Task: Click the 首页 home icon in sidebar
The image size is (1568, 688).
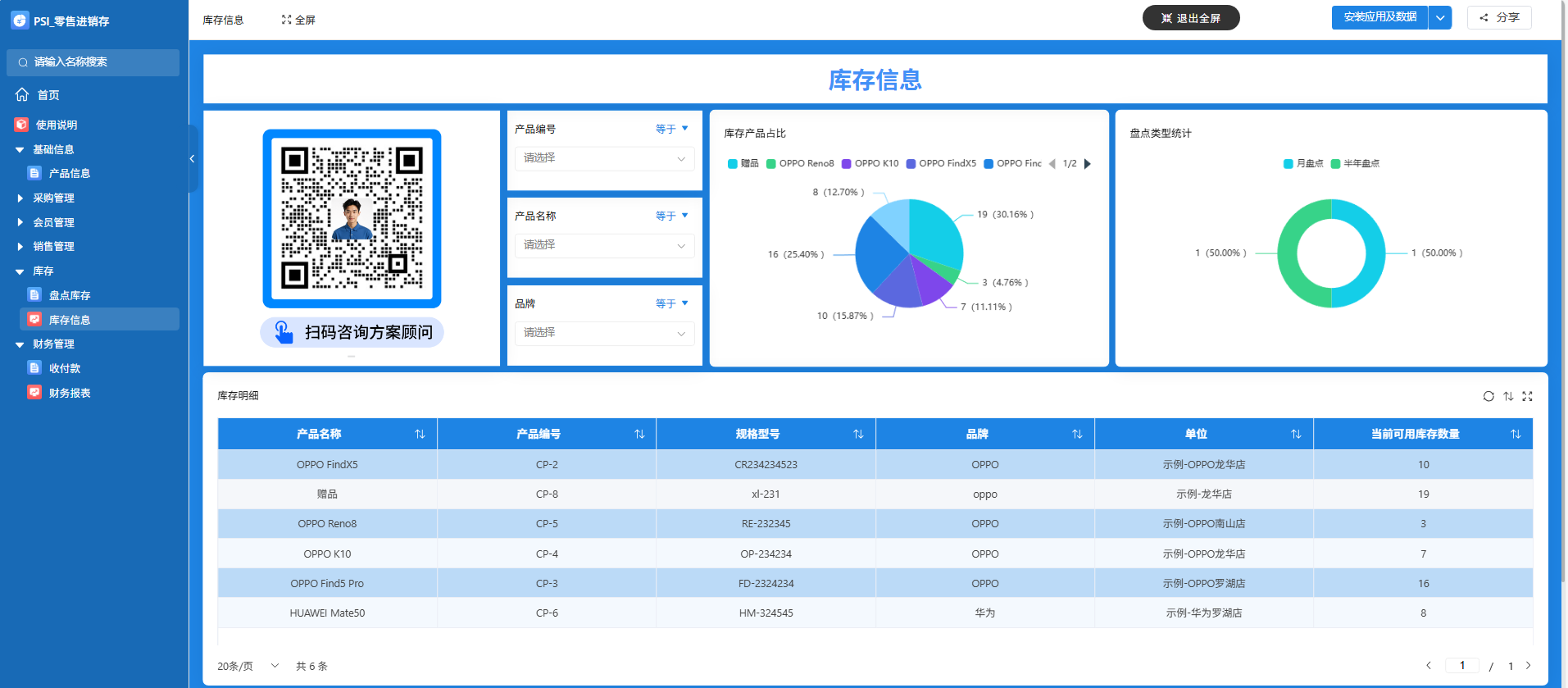Action: 22,95
